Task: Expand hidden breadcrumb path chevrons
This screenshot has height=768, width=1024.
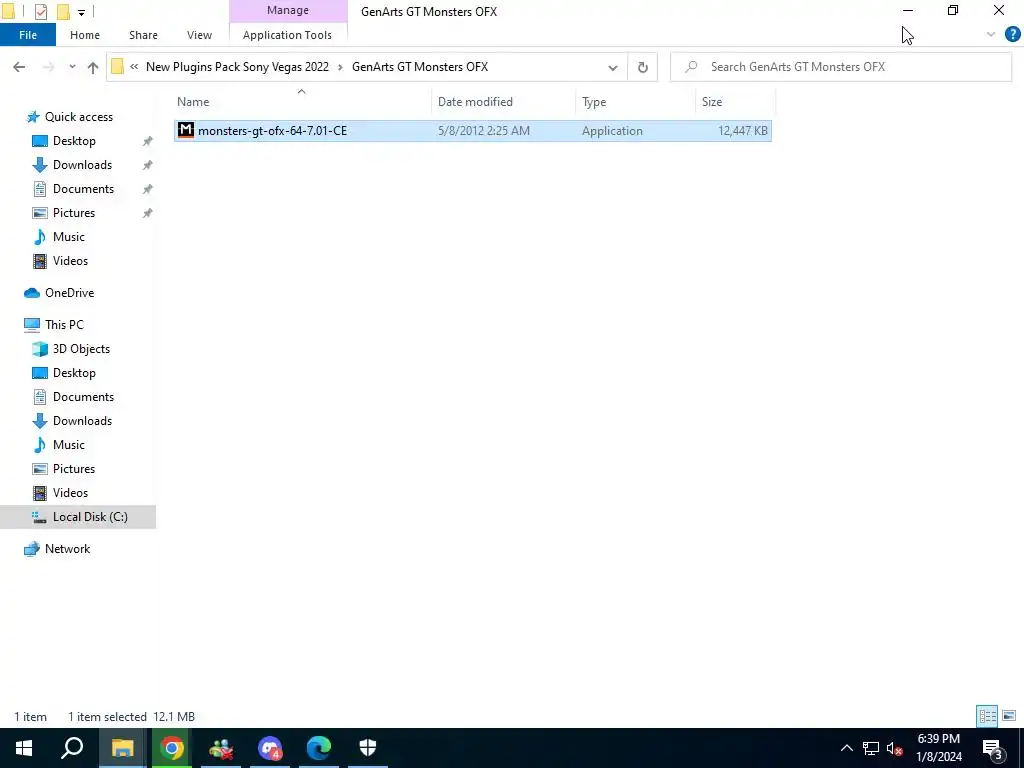Action: pos(134,67)
